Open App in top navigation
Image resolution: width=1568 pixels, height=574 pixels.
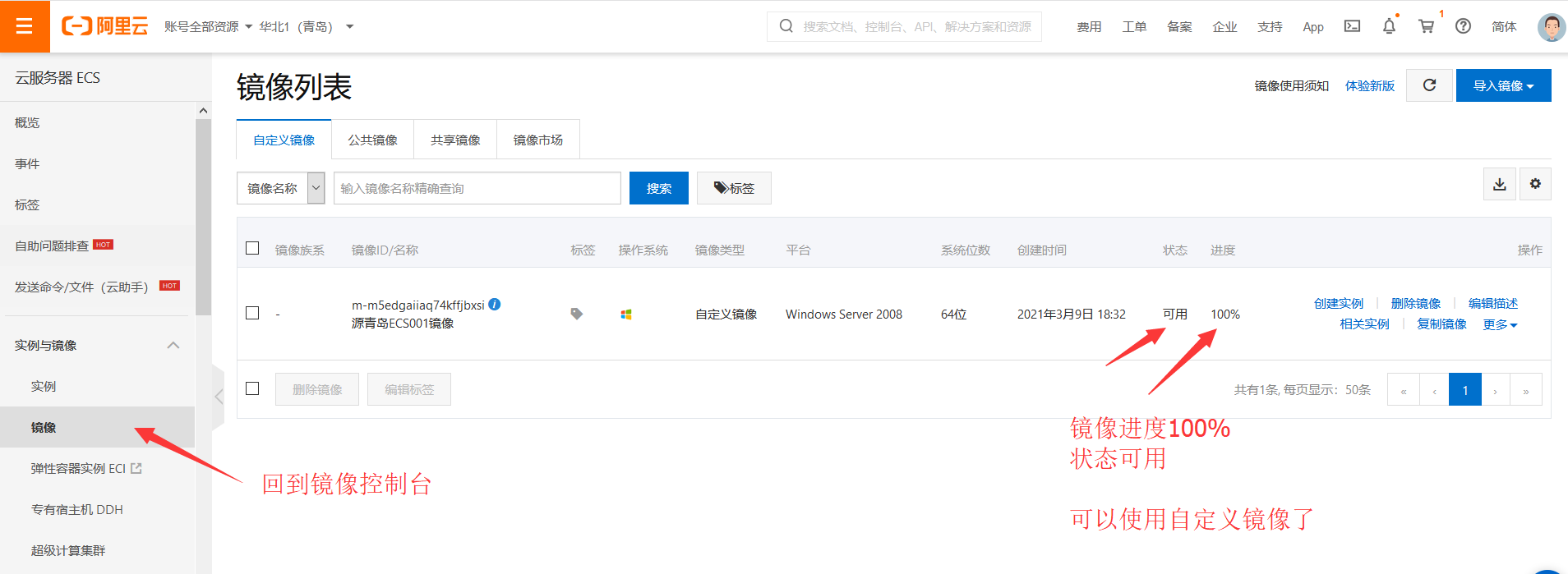pyautogui.click(x=1313, y=27)
